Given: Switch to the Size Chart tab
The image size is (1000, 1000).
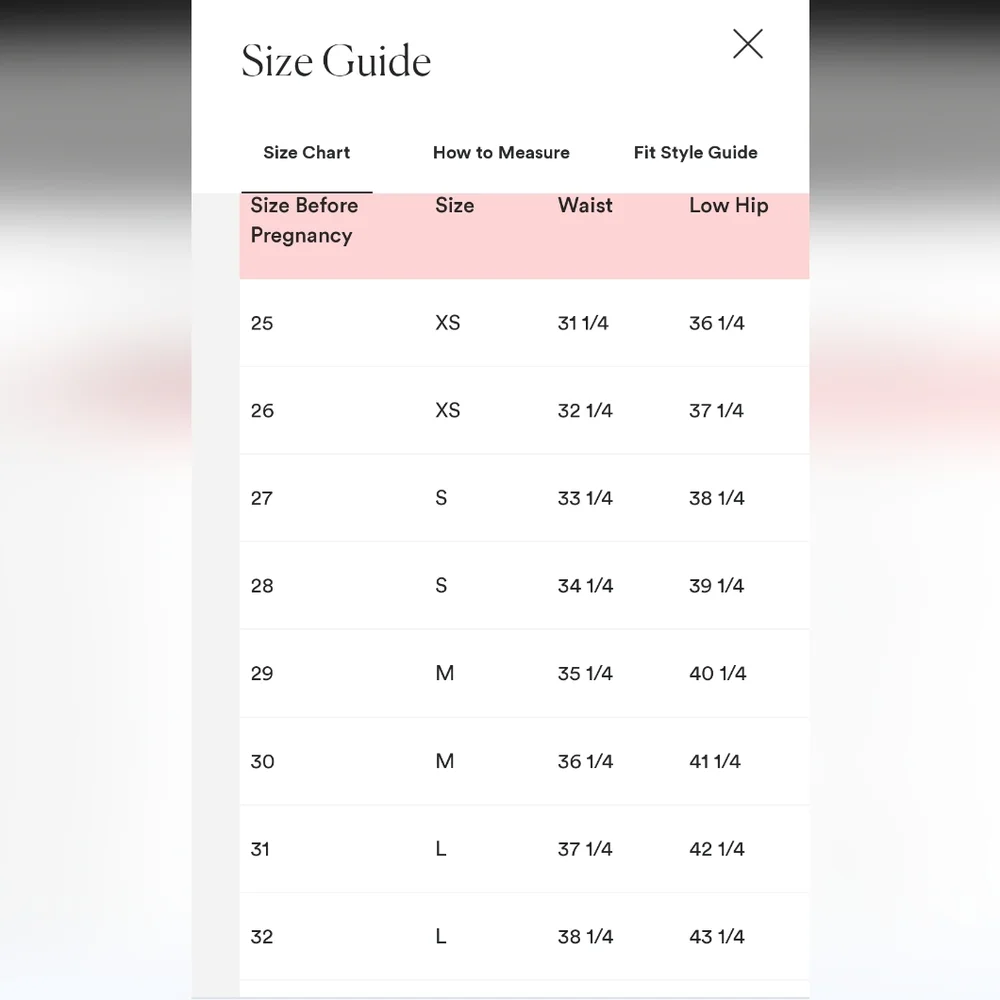Looking at the screenshot, I should click(x=306, y=153).
